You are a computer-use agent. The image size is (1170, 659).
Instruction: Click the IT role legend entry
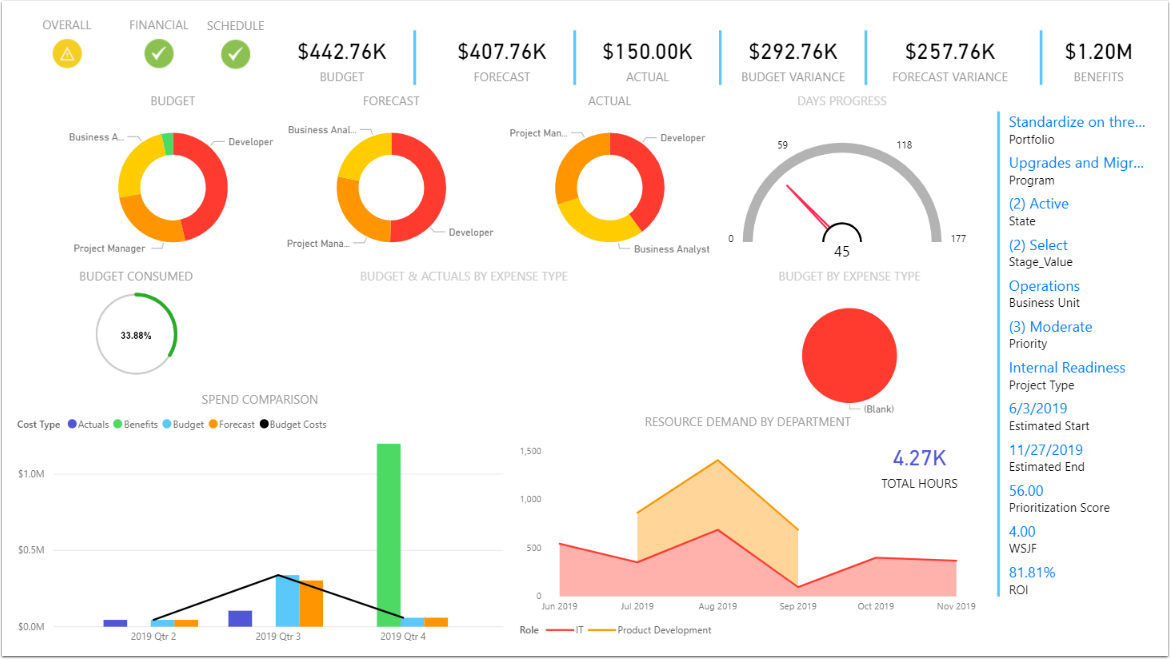click(565, 630)
